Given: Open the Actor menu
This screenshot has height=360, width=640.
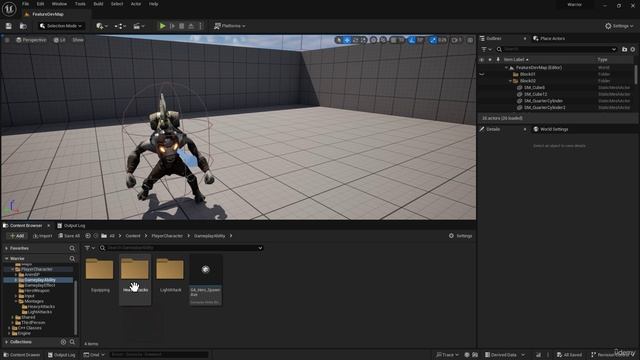Looking at the screenshot, I should (136, 4).
